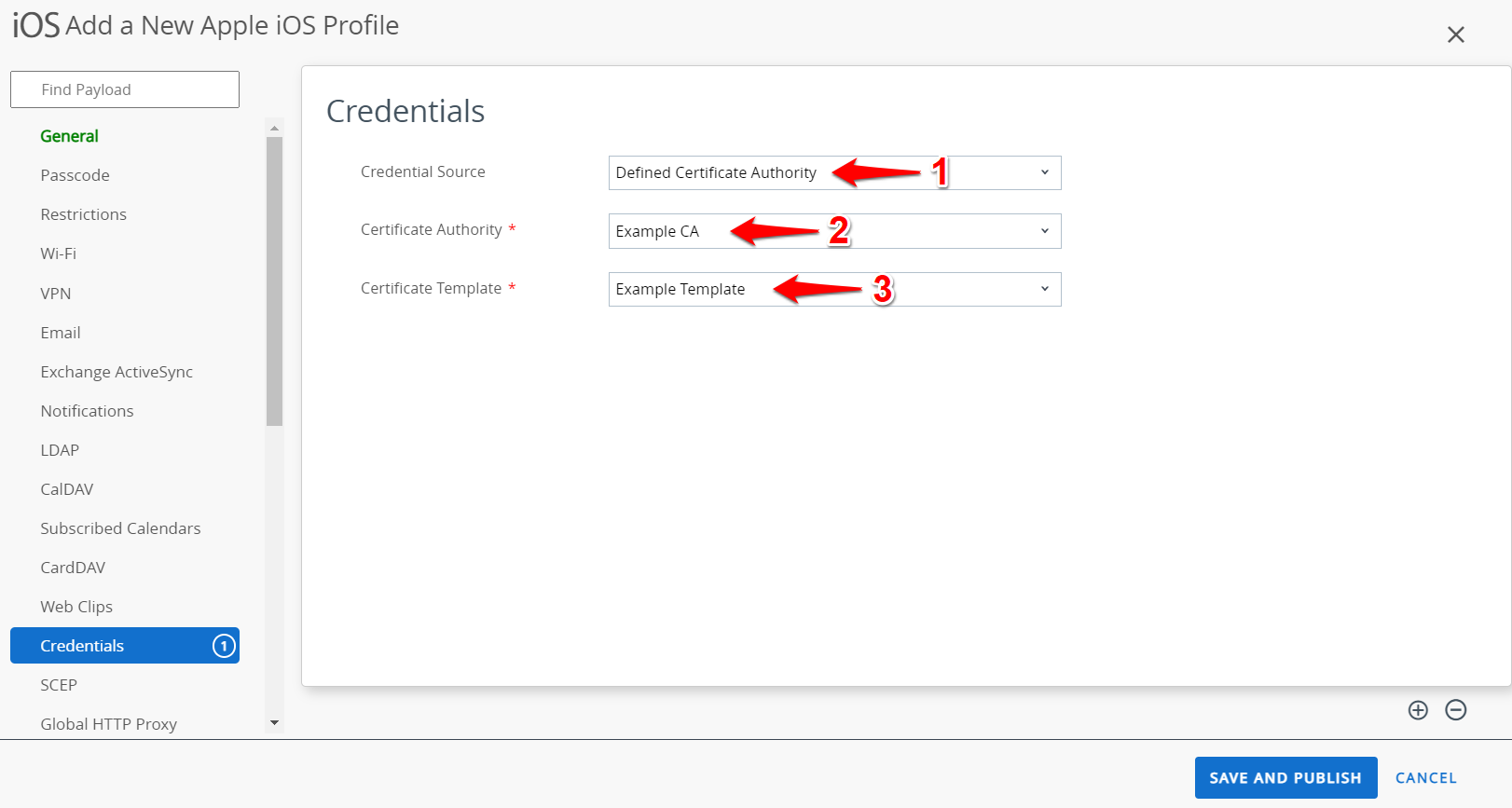Click the Credentials panel heading
Viewport: 1512px width, 808px height.
405,111
